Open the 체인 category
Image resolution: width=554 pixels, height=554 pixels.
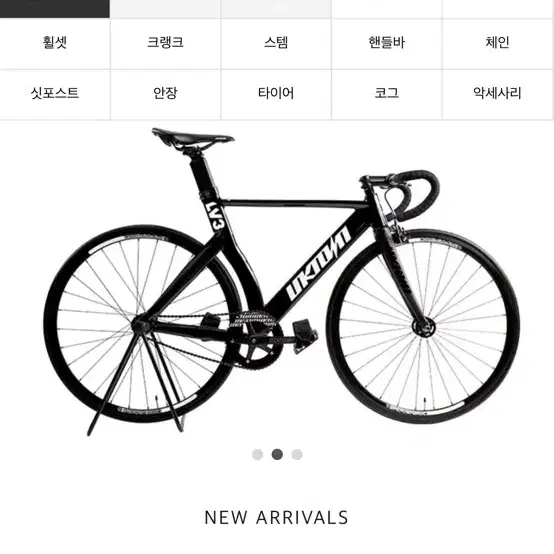497,44
